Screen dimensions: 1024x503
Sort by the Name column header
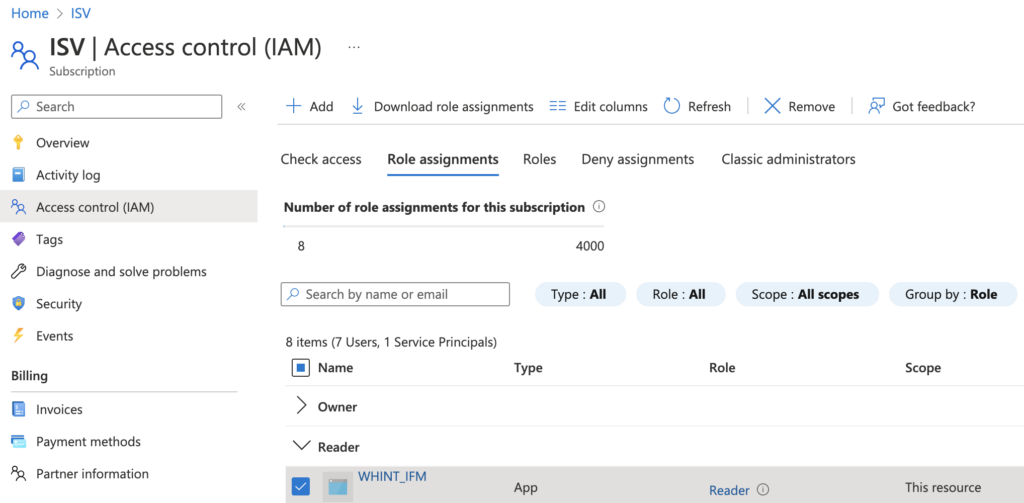pos(335,368)
